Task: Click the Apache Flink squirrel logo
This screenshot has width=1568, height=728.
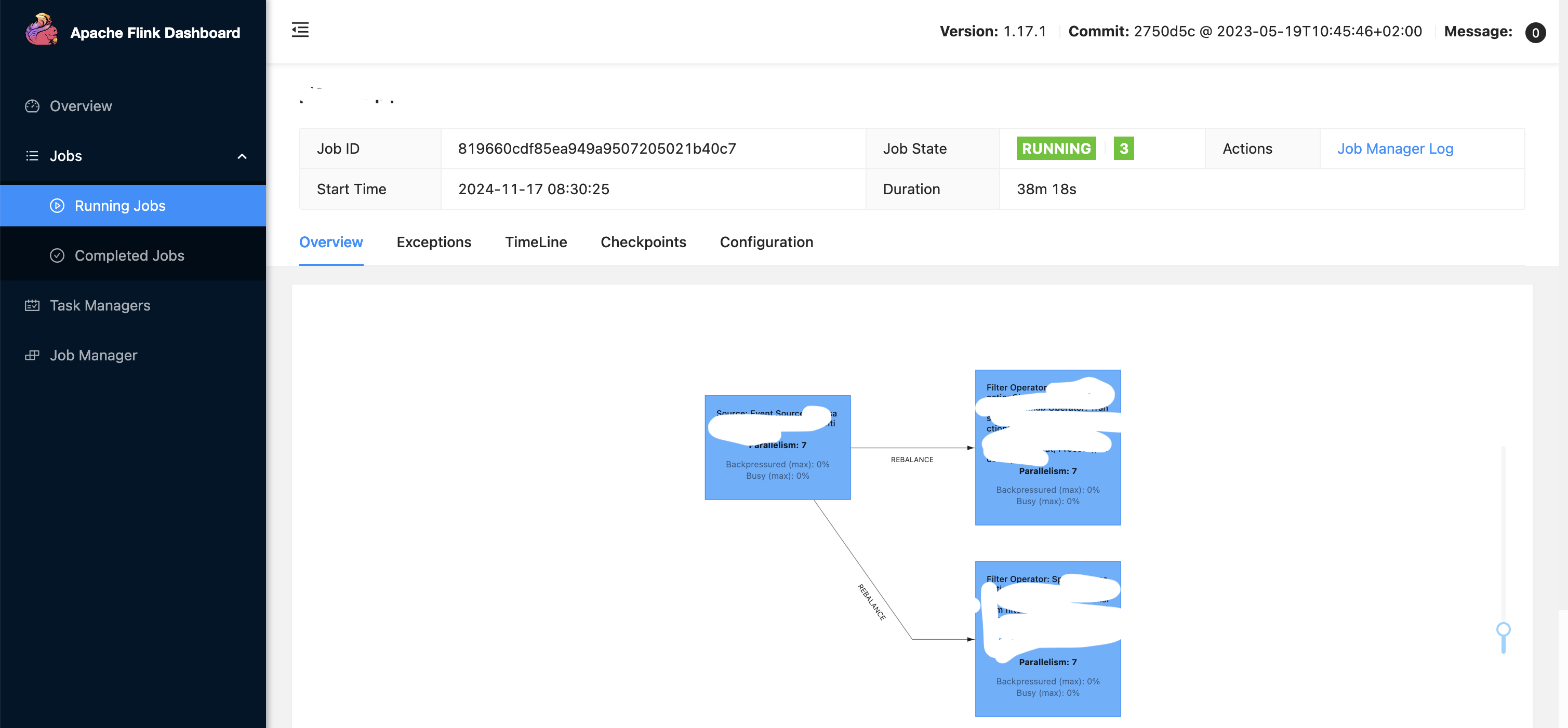Action: click(x=42, y=29)
